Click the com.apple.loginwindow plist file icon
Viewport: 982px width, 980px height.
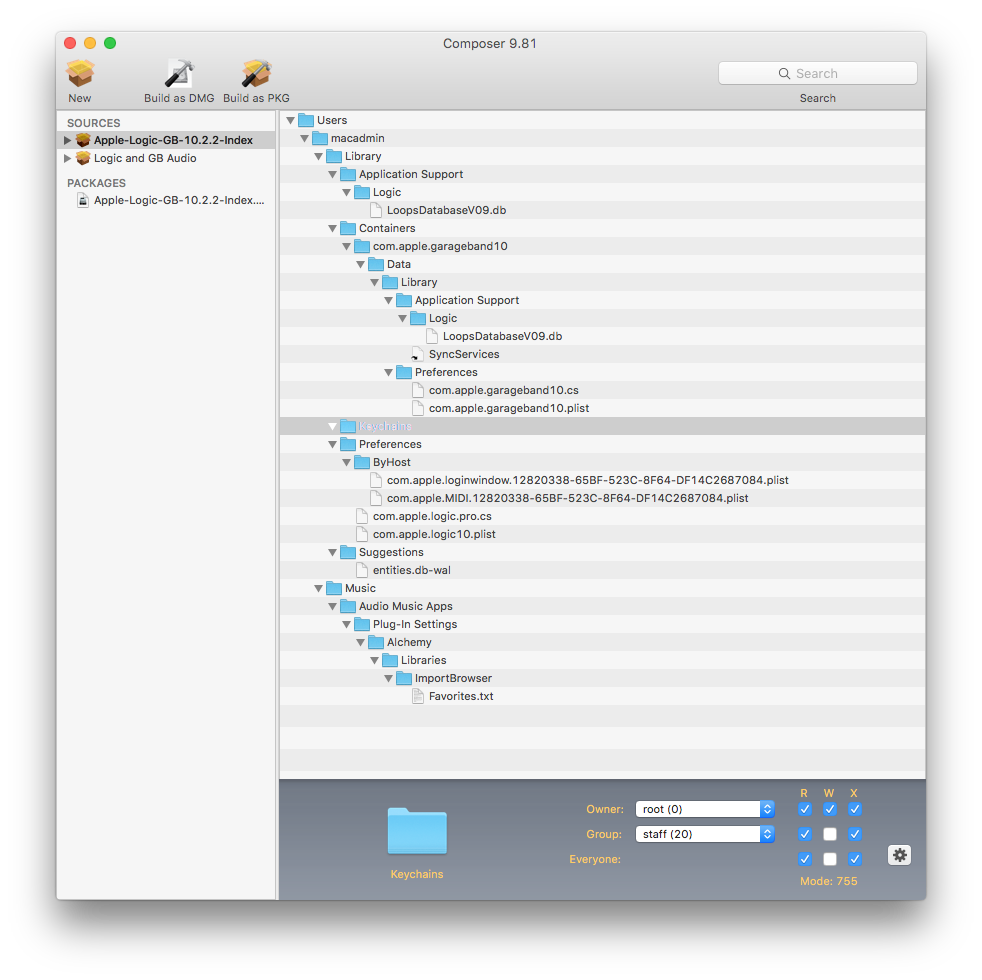tap(376, 481)
